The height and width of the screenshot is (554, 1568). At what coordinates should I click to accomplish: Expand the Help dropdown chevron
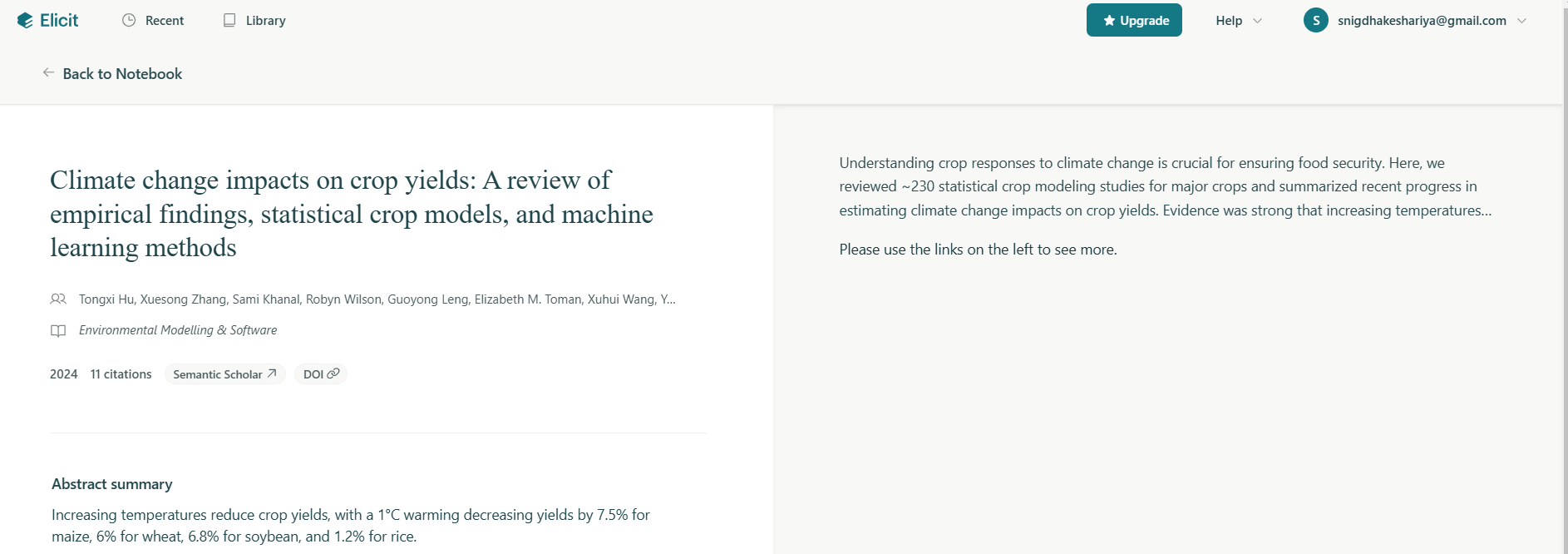1257,21
